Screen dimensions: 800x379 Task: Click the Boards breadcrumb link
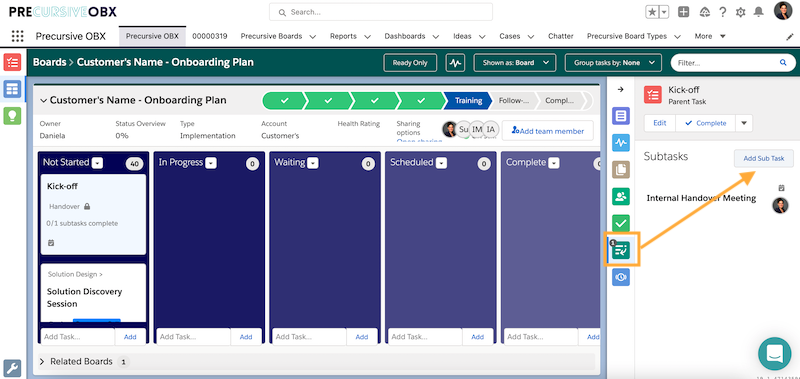[49, 62]
